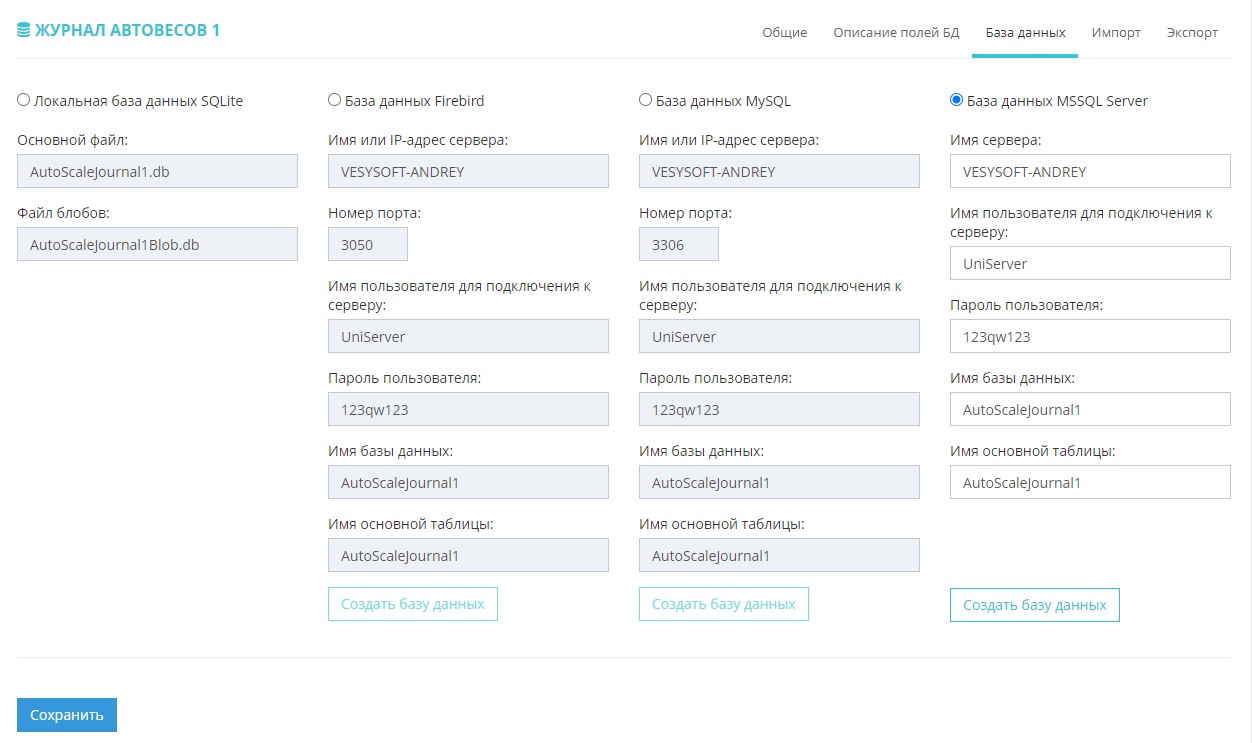Click Создать базу данных under MSSQL Server
This screenshot has height=743, width=1252.
point(1034,605)
